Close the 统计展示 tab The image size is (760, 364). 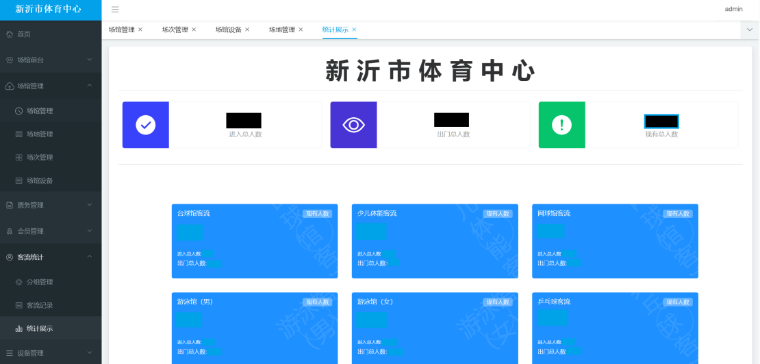(354, 30)
